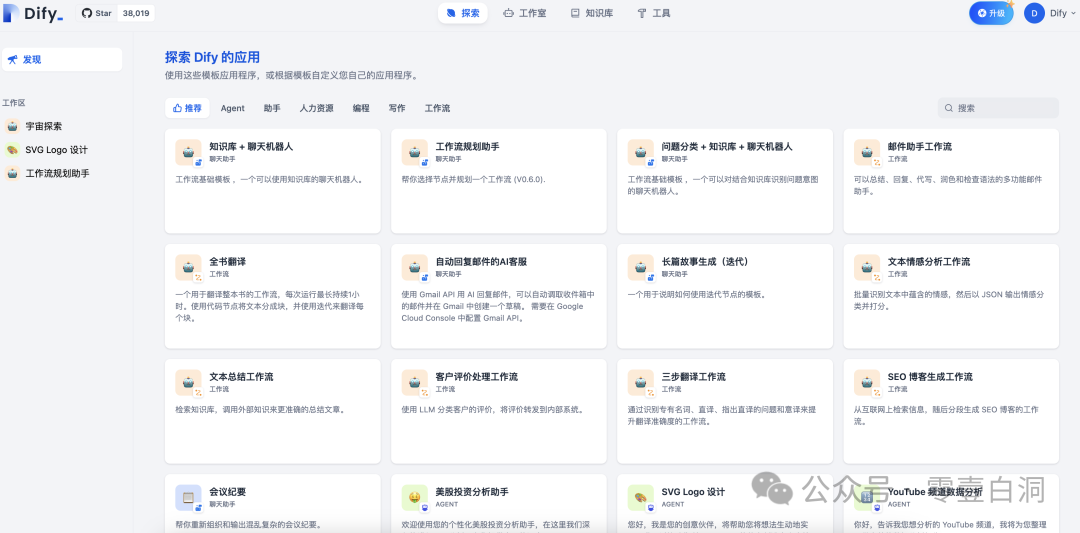Click the SVG Logo 设计 palette icon in sidebar
The width and height of the screenshot is (1080, 533).
(12, 149)
